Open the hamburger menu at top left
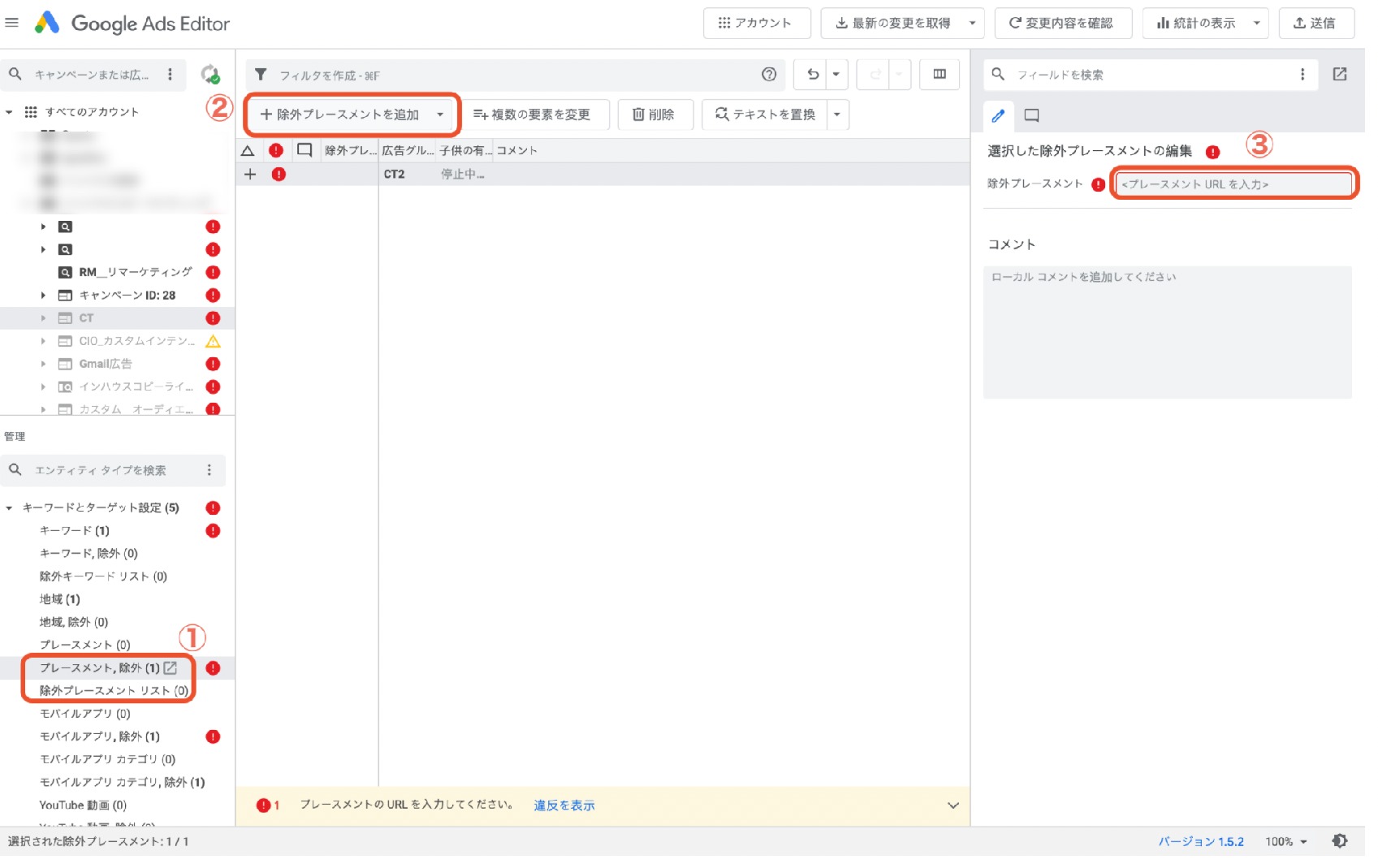 click(x=12, y=22)
